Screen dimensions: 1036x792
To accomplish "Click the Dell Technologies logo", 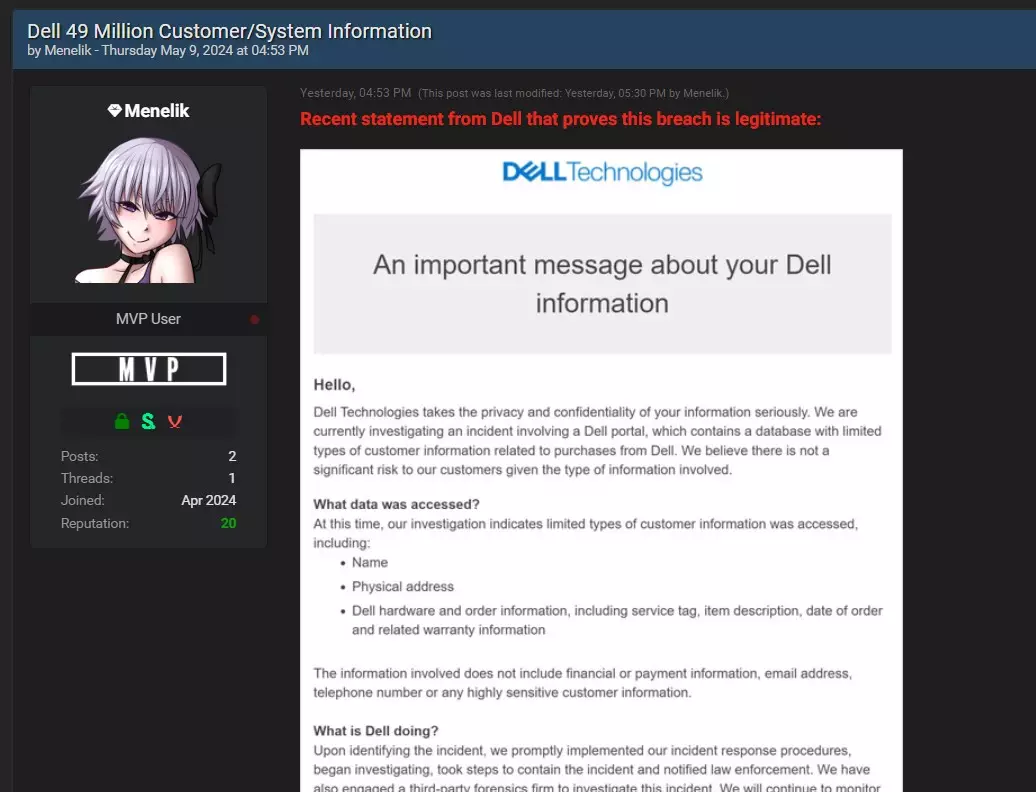I will click(x=602, y=173).
